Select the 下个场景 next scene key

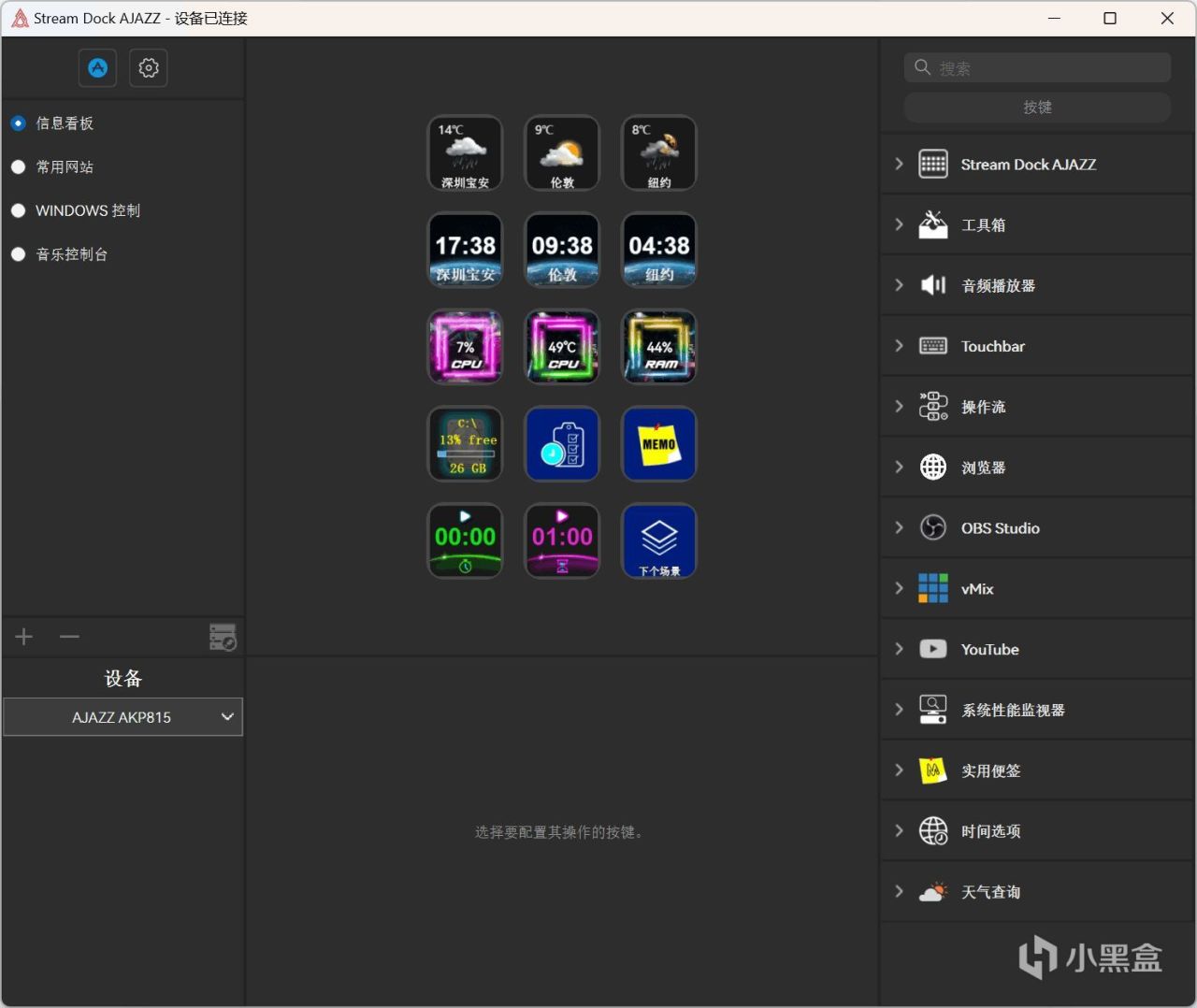659,541
